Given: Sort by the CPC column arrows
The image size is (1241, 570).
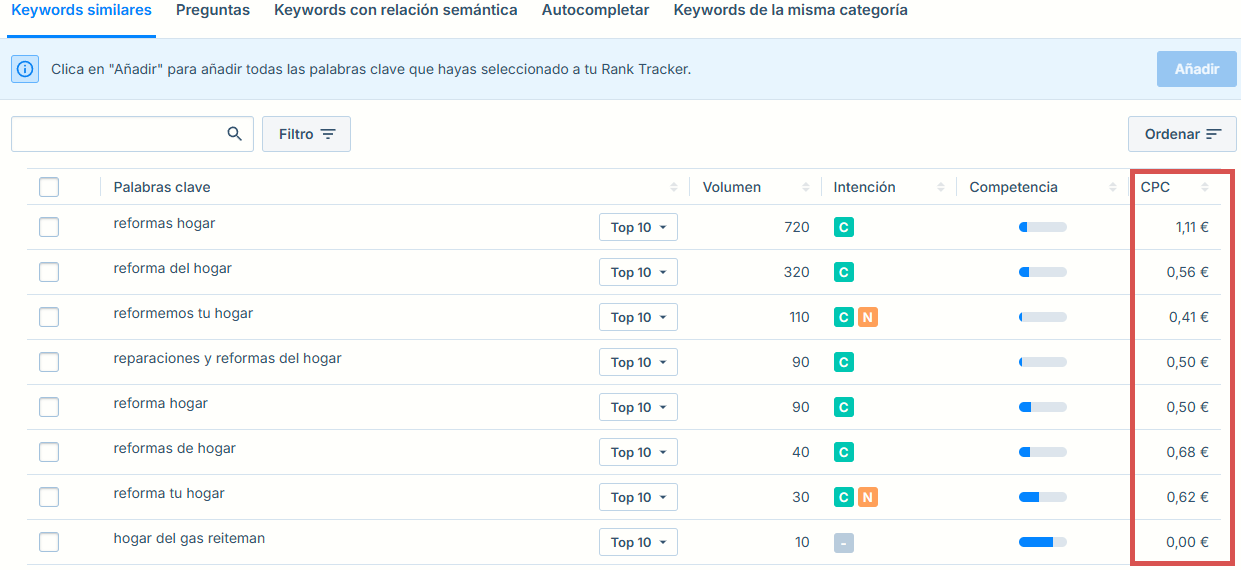Looking at the screenshot, I should tap(1205, 187).
